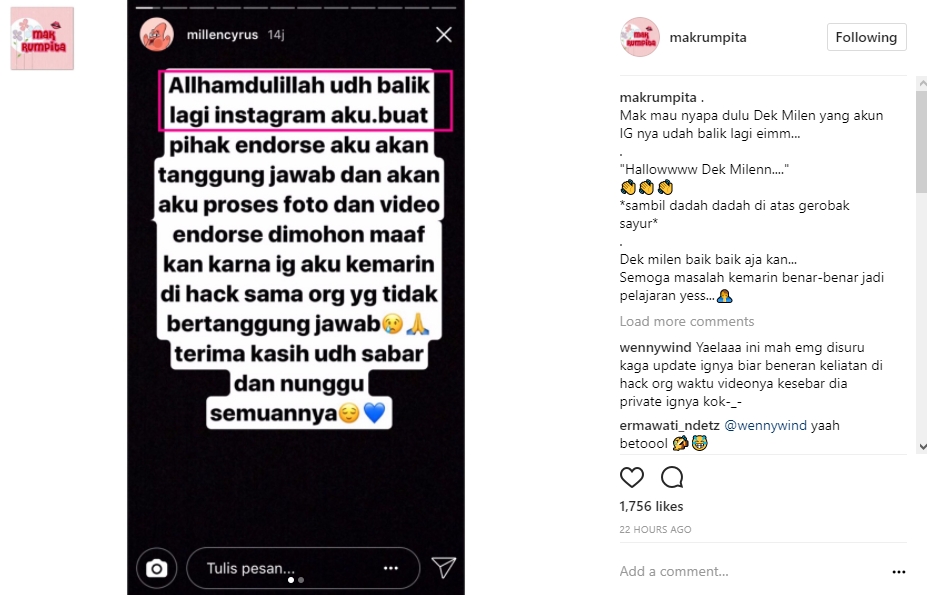The image size is (927, 595).
Task: Open the ermawati_ndetz commenter profile
Action: click(x=669, y=425)
